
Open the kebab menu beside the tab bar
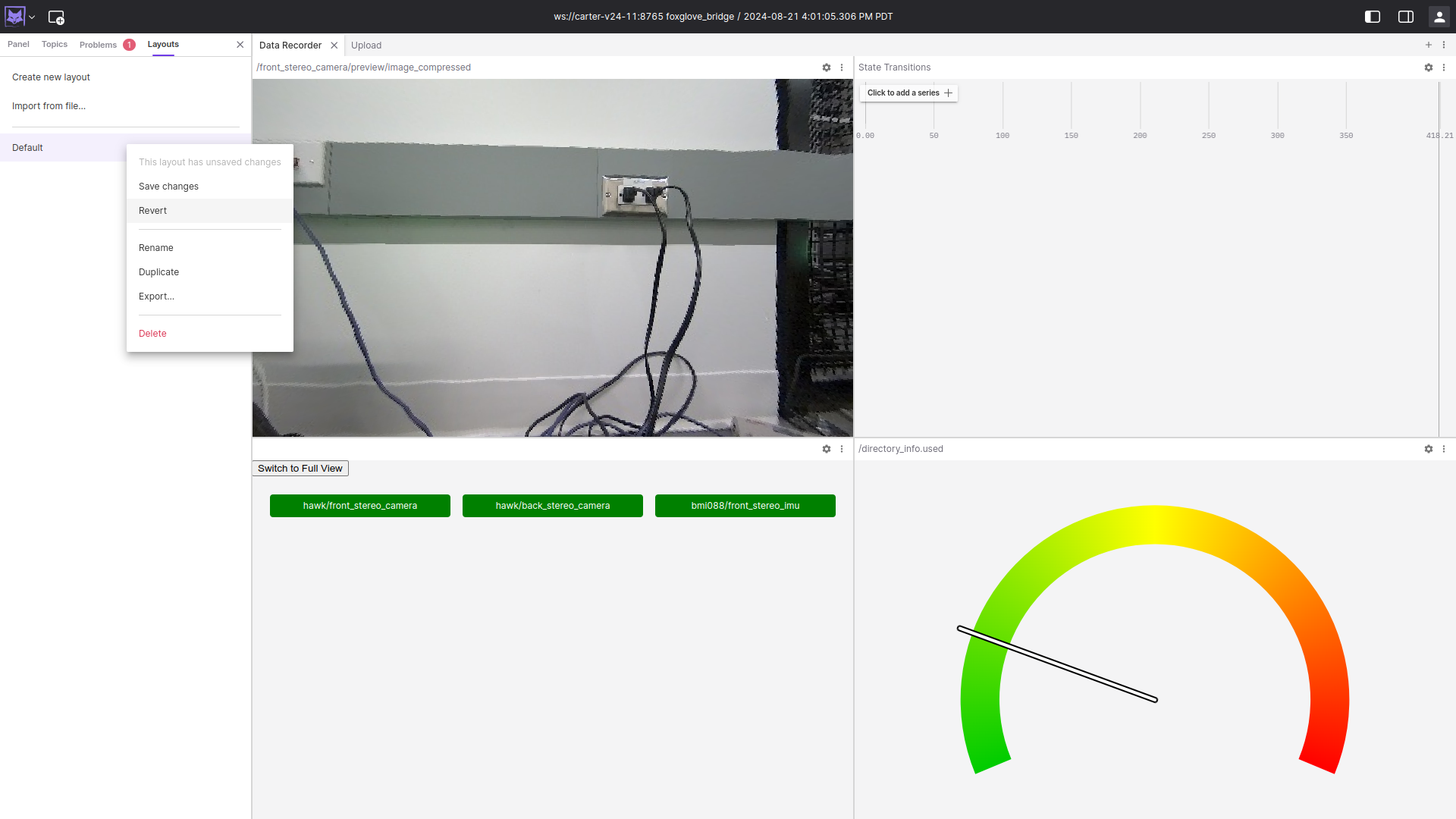[1445, 45]
